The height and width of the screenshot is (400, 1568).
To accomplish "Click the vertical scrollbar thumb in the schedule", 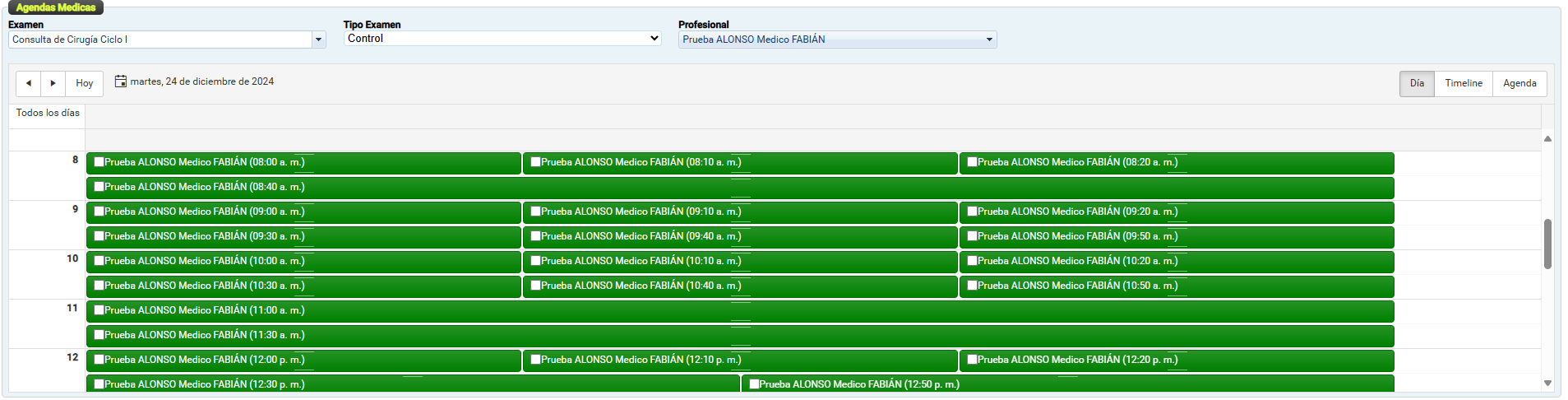I will pyautogui.click(x=1547, y=244).
